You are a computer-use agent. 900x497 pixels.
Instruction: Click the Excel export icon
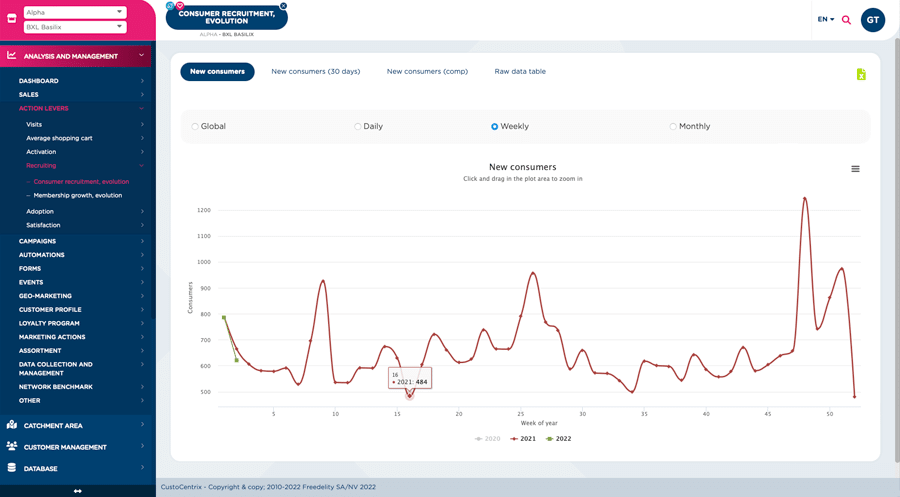pos(860,74)
